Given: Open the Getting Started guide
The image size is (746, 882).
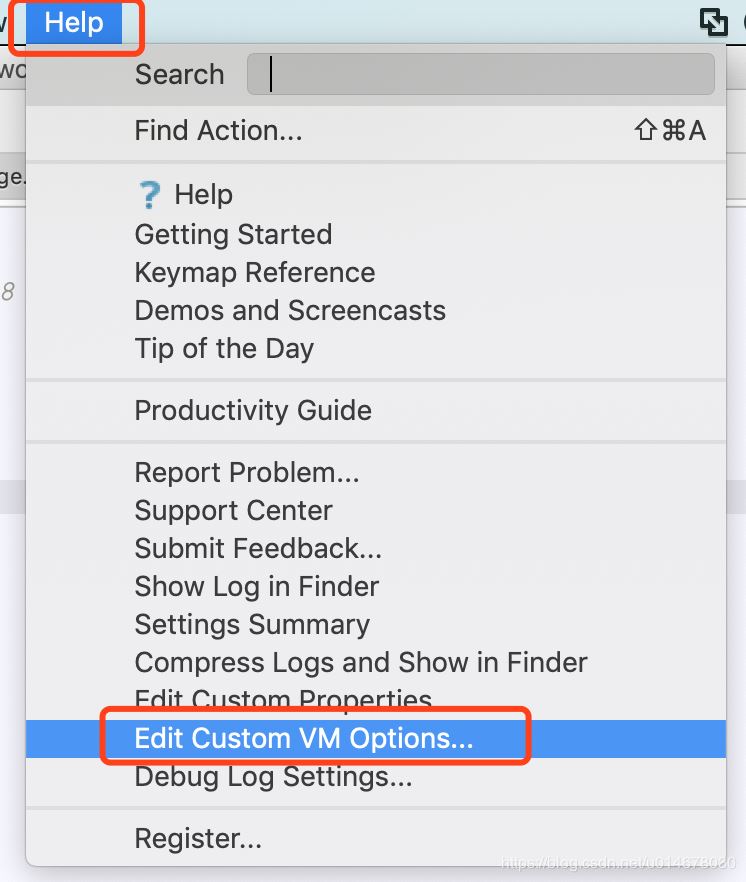Looking at the screenshot, I should [233, 234].
